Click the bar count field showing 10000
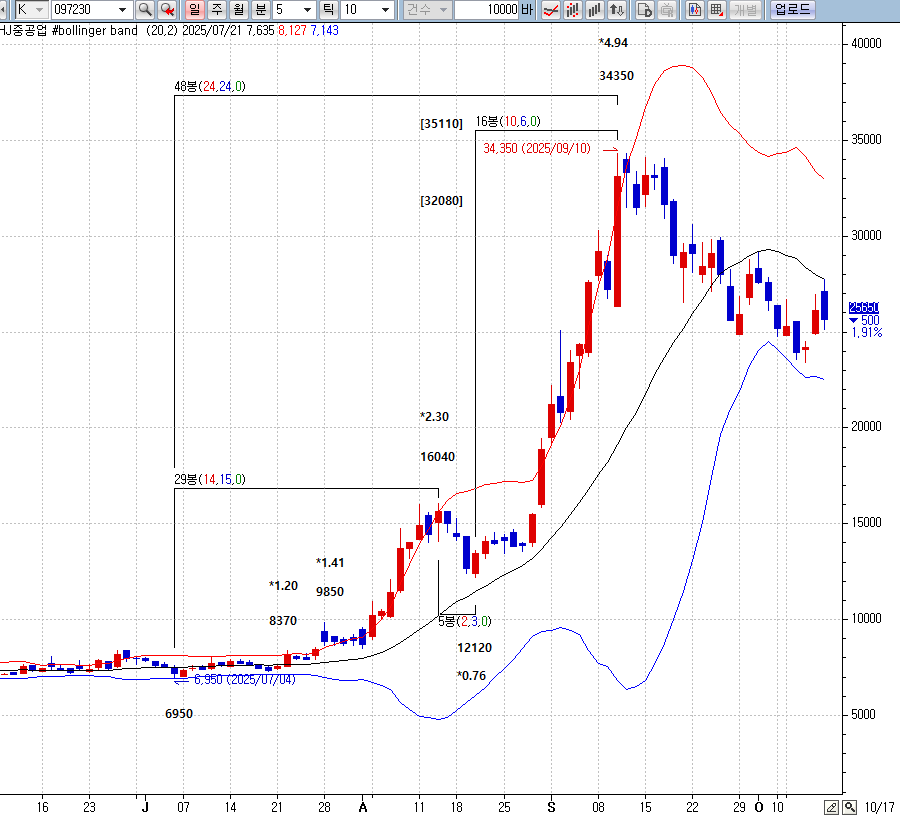The image size is (900, 816). (x=486, y=10)
